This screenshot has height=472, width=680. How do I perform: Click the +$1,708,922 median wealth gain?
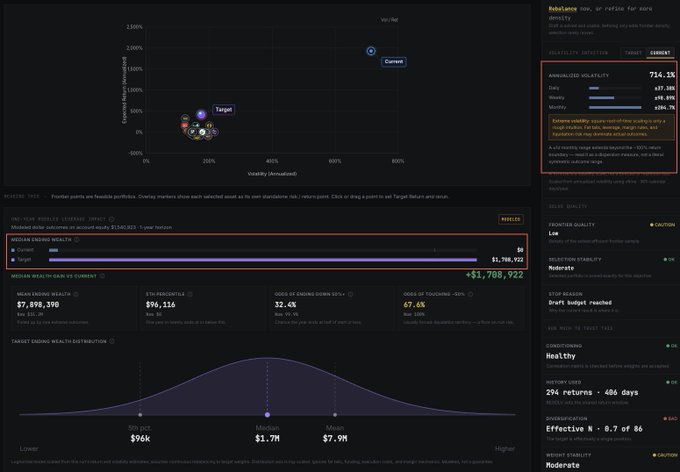tap(494, 275)
